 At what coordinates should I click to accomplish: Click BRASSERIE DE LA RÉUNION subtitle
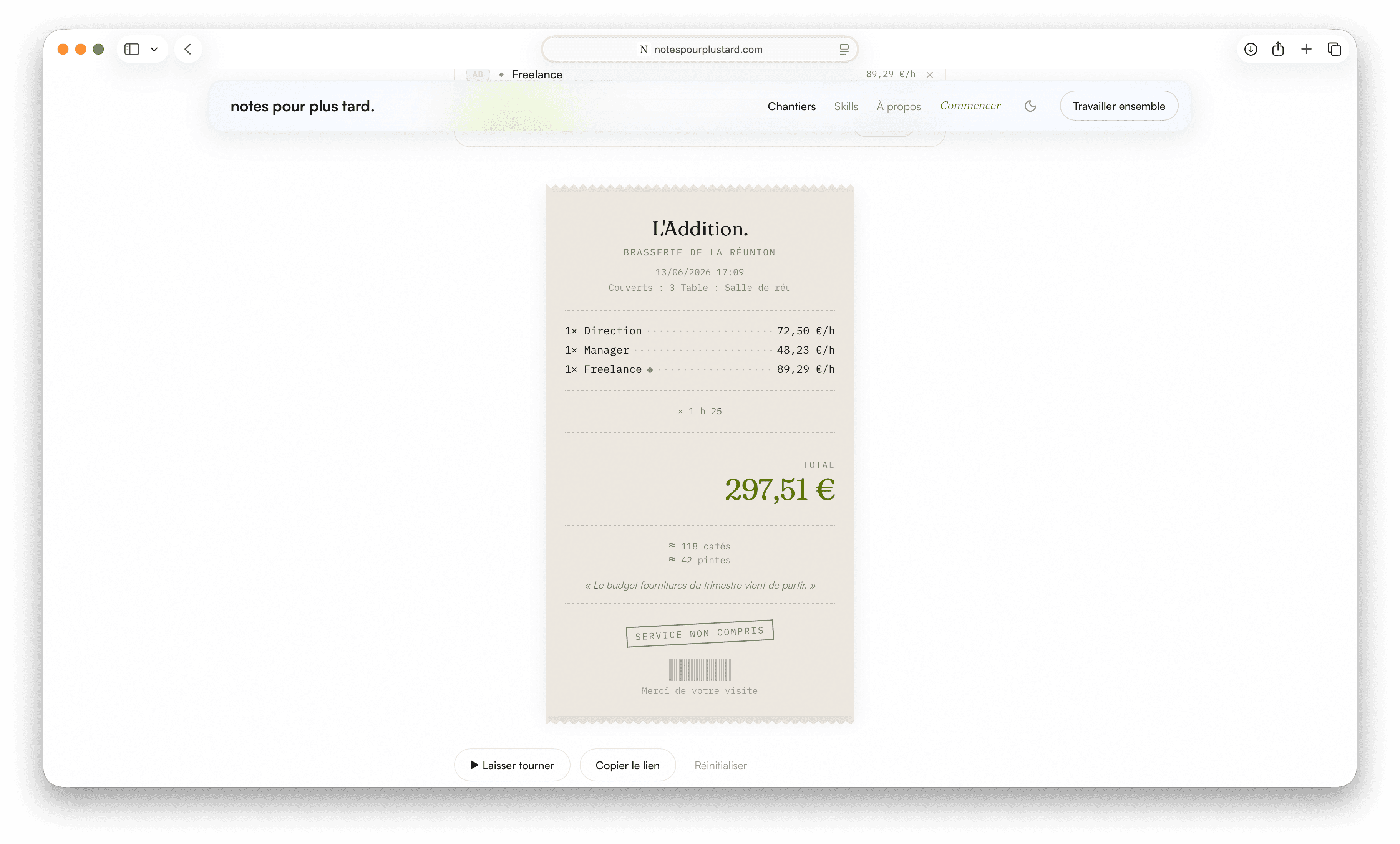[x=700, y=252]
